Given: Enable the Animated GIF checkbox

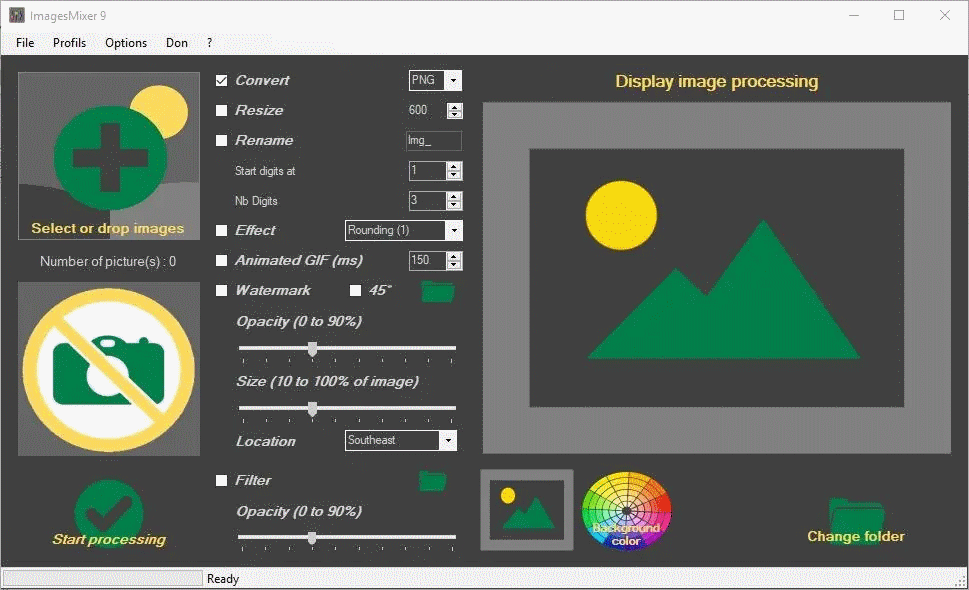Looking at the screenshot, I should click(x=221, y=261).
